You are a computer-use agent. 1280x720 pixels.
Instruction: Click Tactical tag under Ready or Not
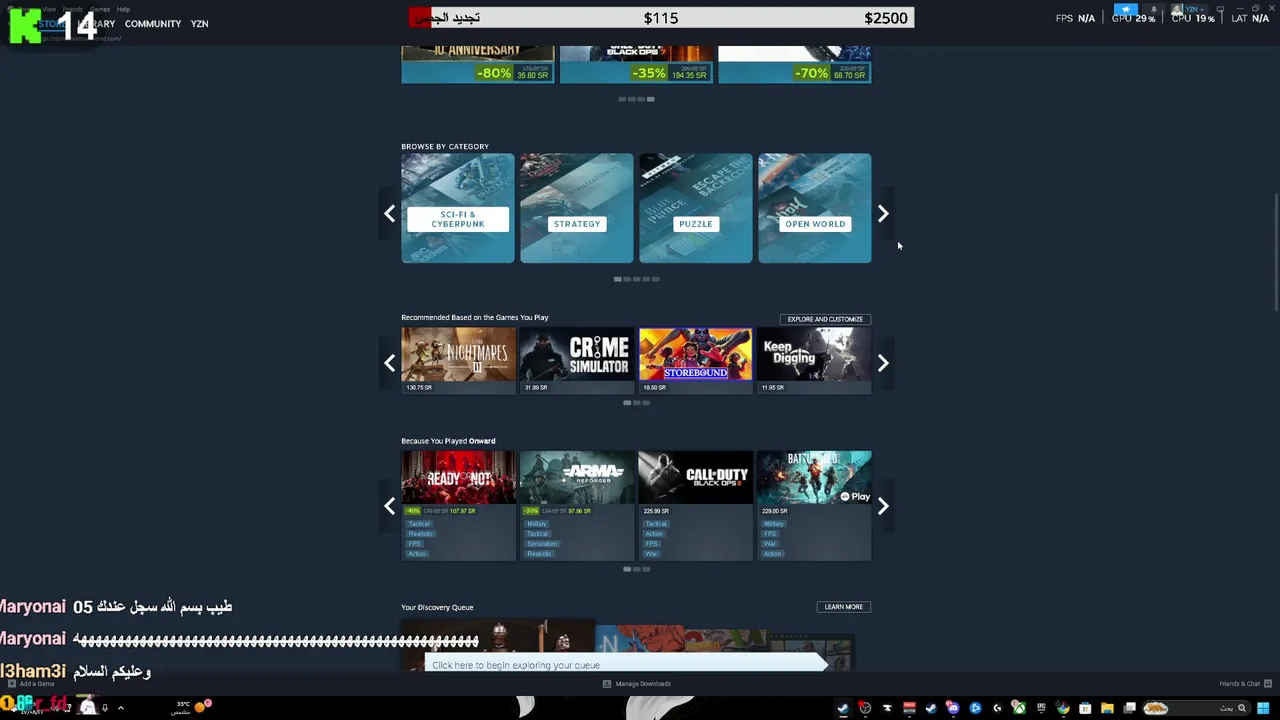click(x=419, y=524)
